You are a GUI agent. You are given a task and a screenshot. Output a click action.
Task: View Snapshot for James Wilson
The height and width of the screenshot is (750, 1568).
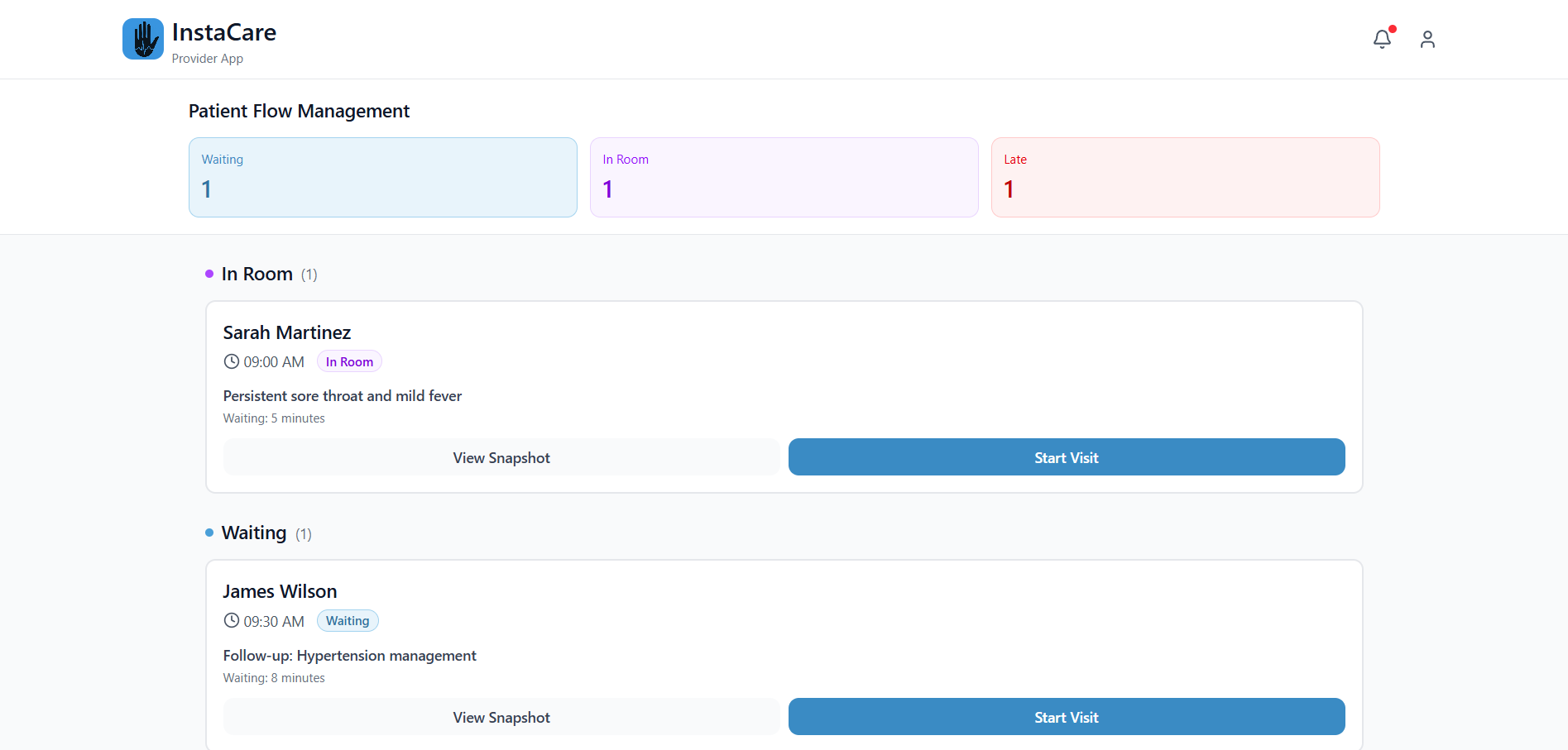pos(501,717)
